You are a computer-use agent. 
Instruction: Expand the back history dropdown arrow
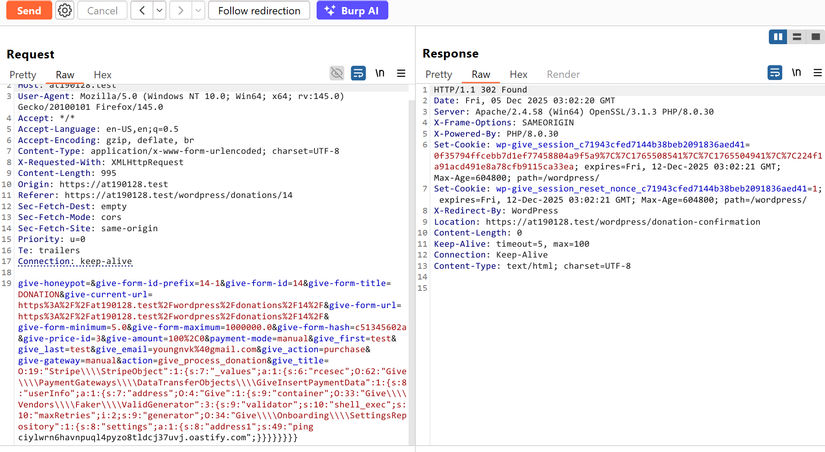tap(159, 11)
